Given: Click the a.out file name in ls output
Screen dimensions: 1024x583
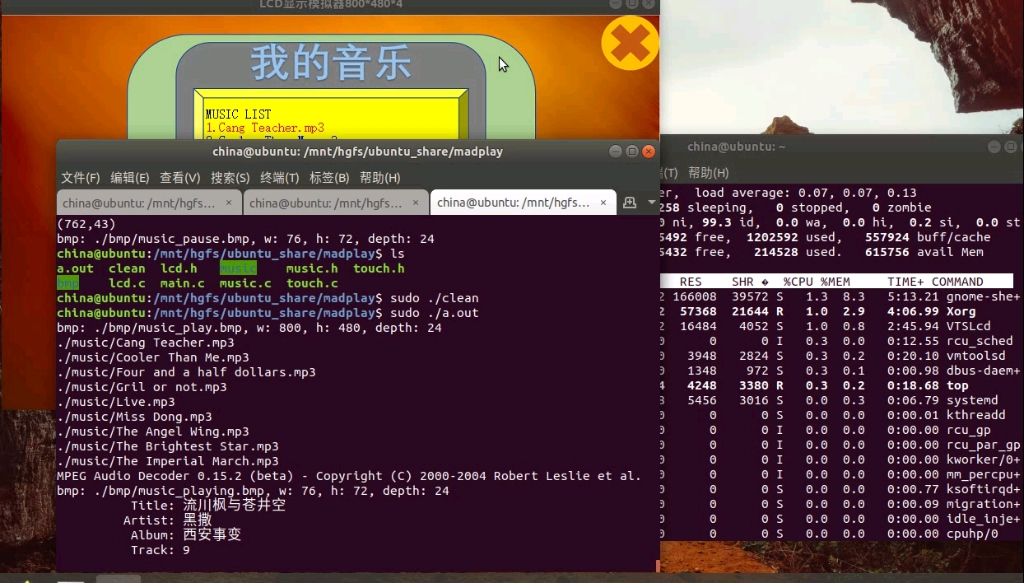Looking at the screenshot, I should pyautogui.click(x=75, y=268).
